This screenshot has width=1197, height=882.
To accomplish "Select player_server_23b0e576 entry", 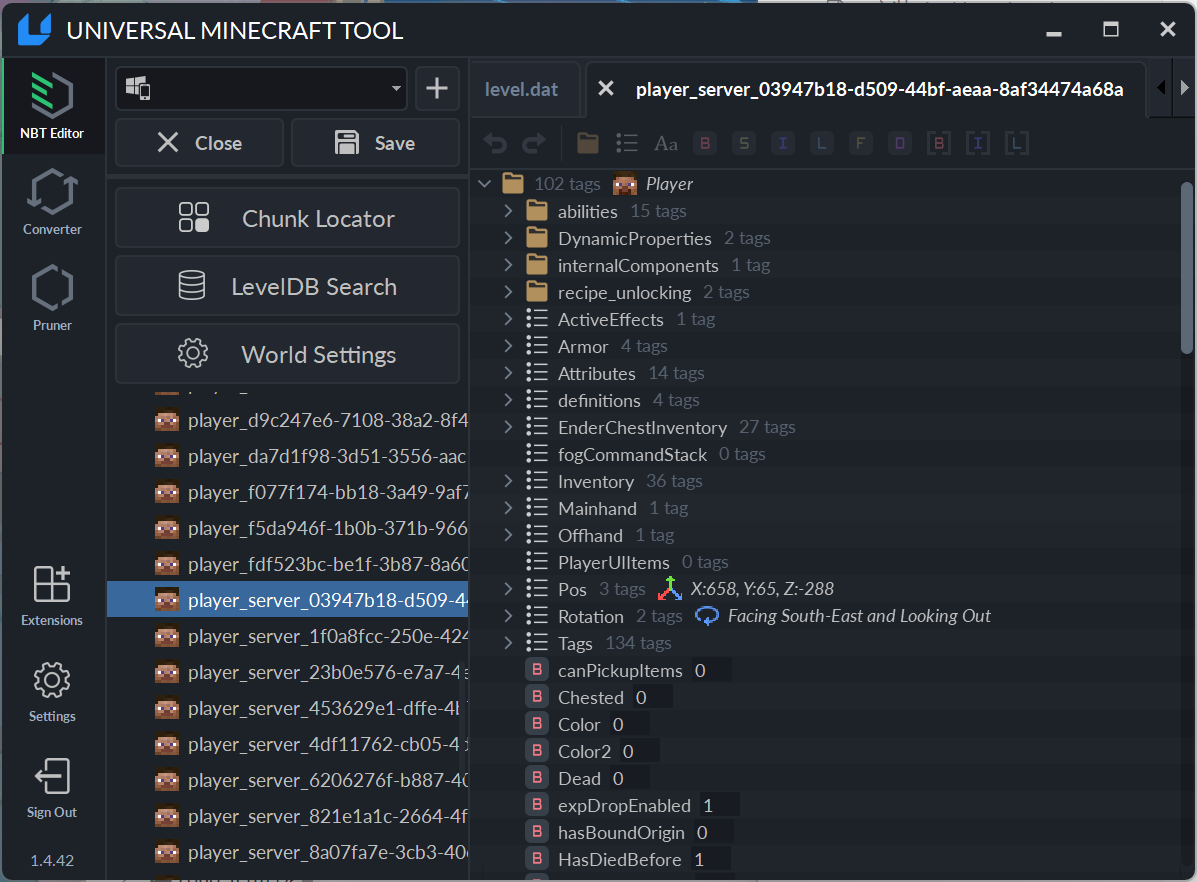I will click(288, 672).
